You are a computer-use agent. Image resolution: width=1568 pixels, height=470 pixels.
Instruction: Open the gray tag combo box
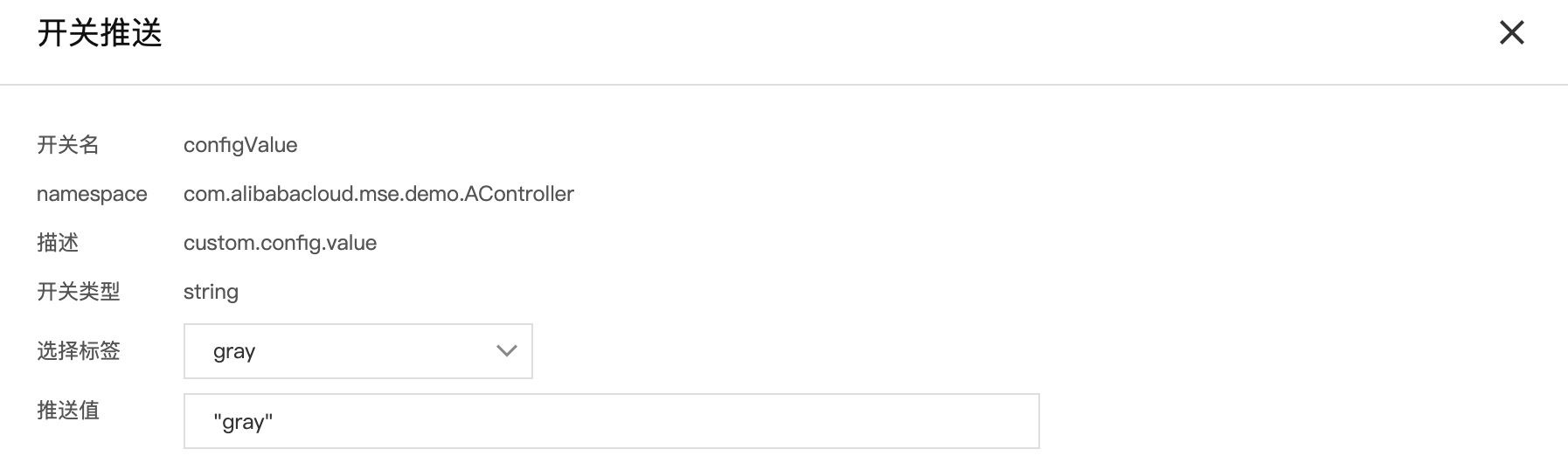(357, 351)
